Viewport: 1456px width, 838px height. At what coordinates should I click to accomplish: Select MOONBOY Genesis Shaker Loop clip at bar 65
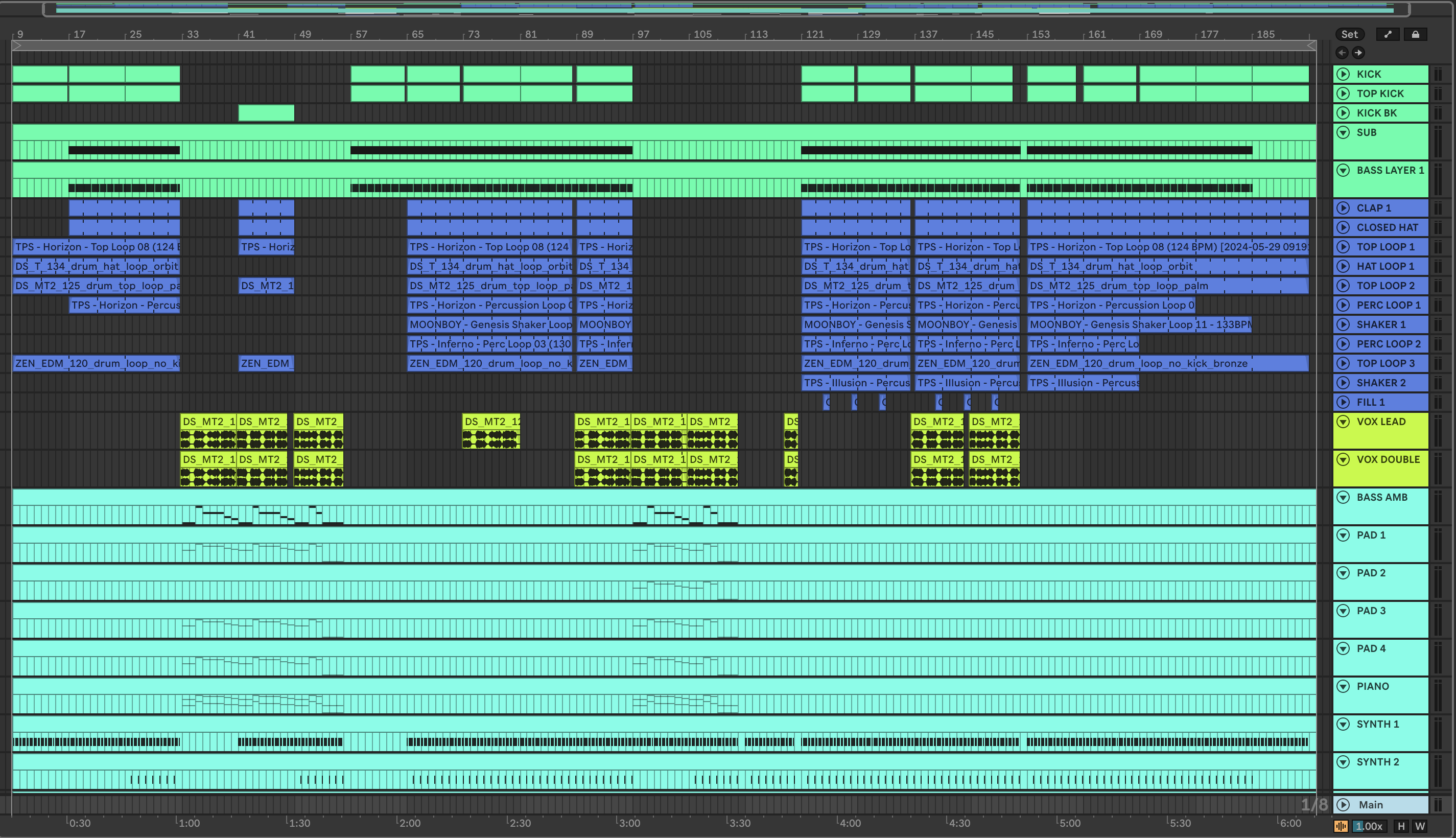click(x=489, y=324)
